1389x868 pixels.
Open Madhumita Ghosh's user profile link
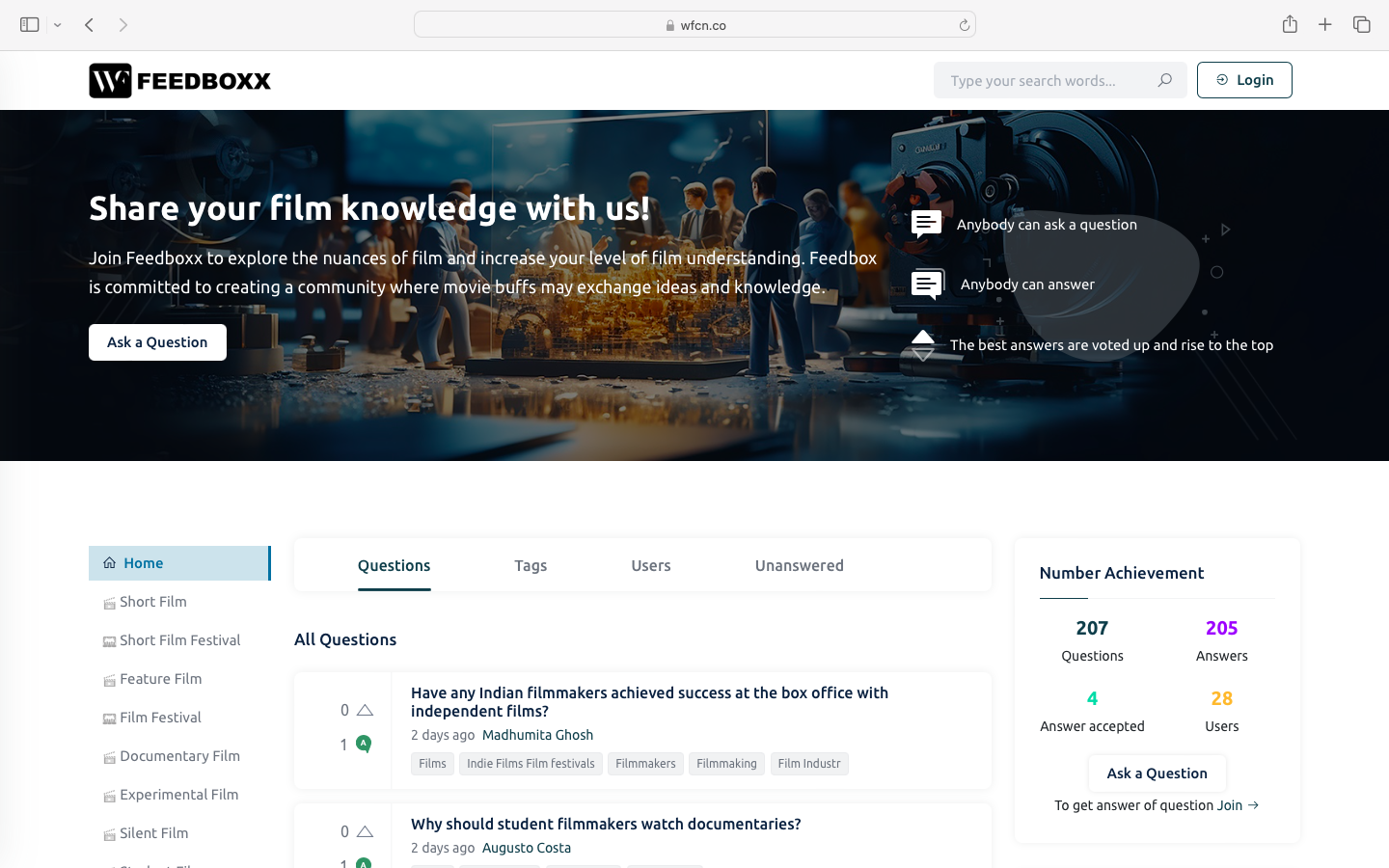pos(537,735)
